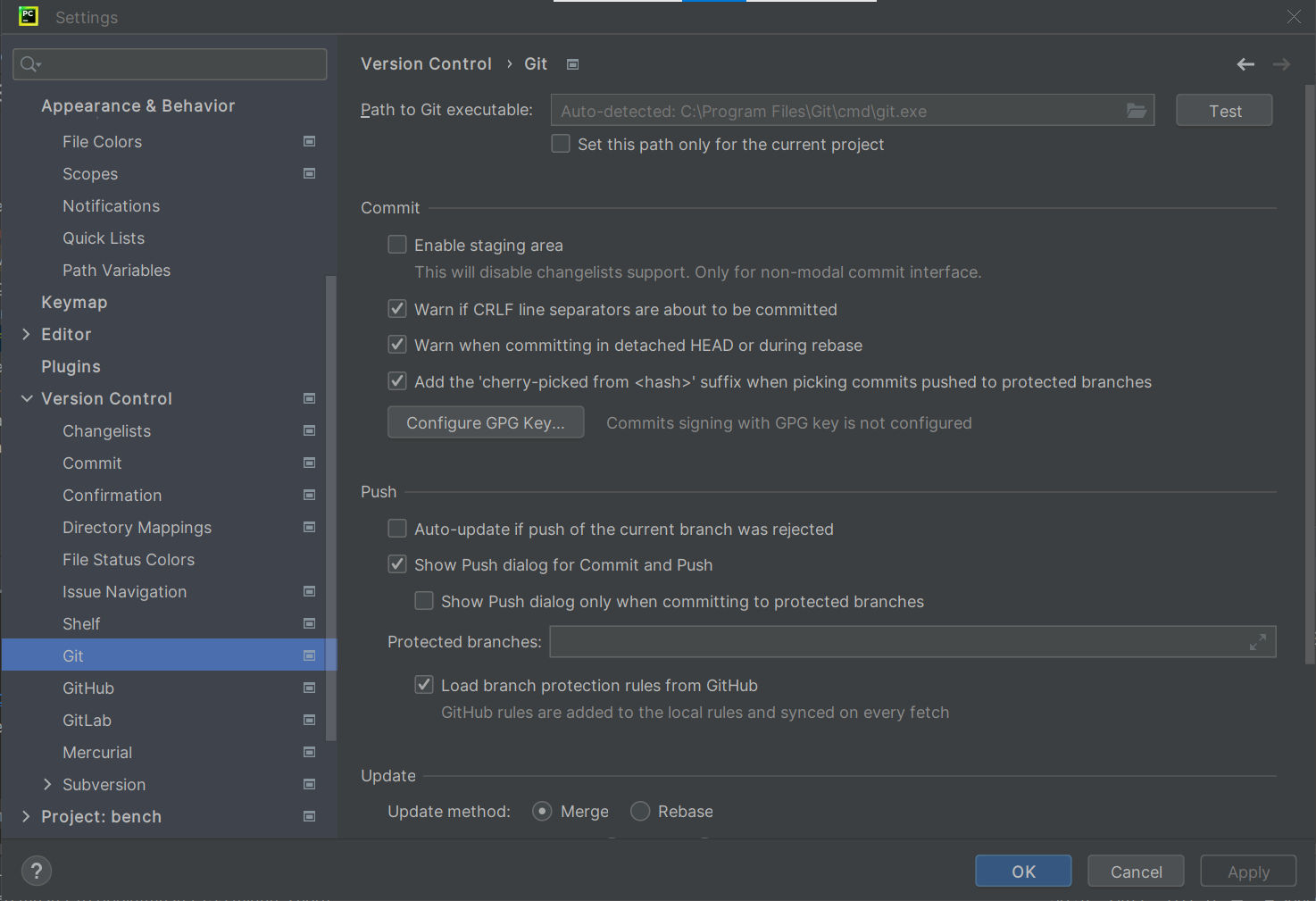This screenshot has height=901, width=1316.
Task: Uncheck Show Push dialog for Commit and Push
Action: tap(397, 564)
